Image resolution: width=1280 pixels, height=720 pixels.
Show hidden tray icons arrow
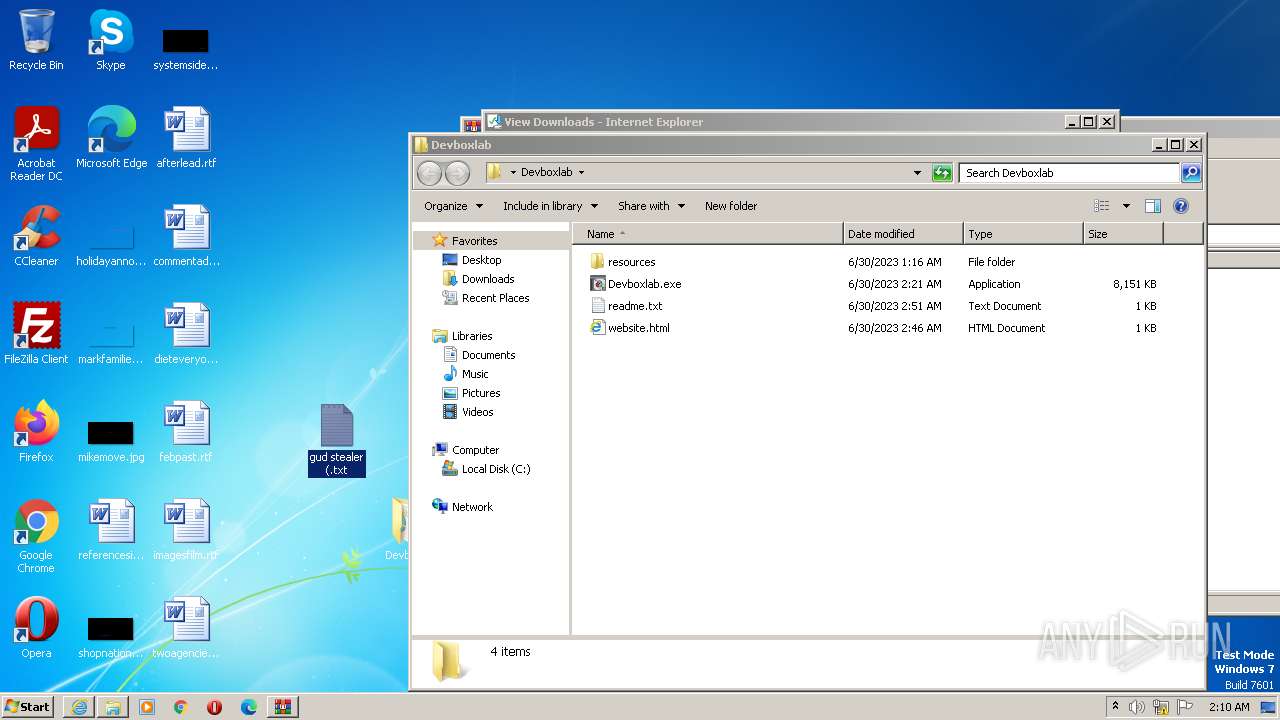tap(1115, 707)
